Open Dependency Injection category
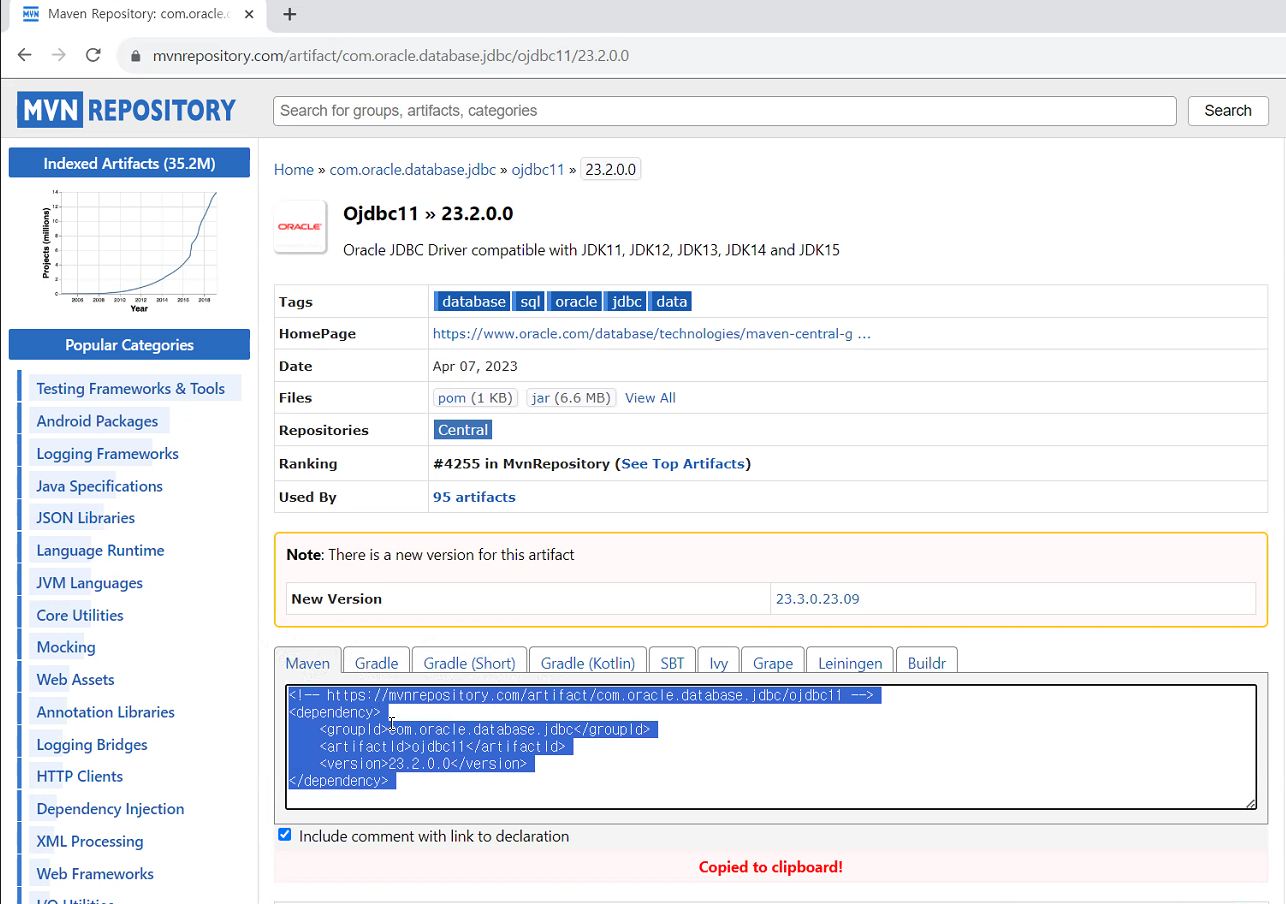 (x=111, y=809)
